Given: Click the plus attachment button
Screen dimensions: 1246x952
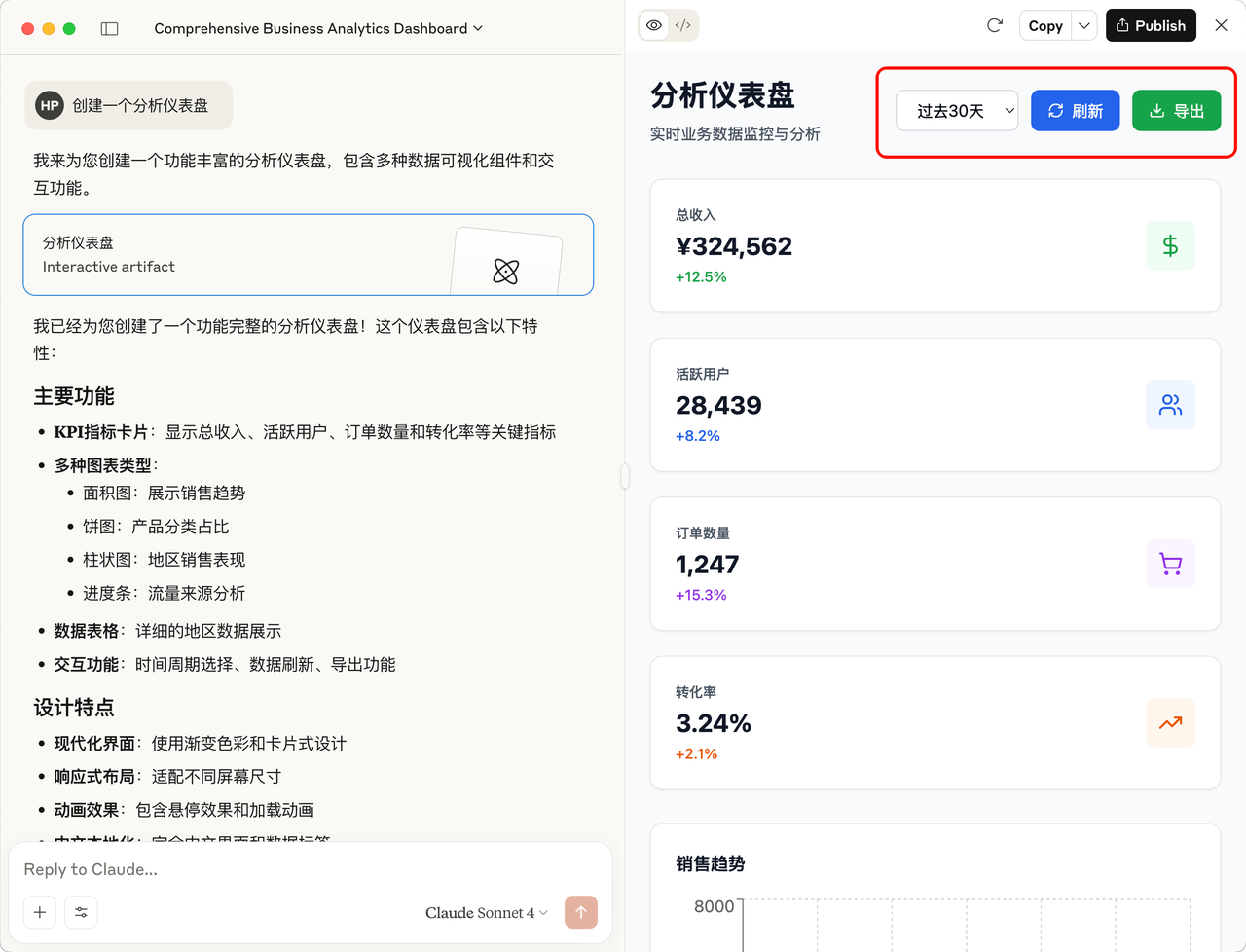Looking at the screenshot, I should 40,912.
